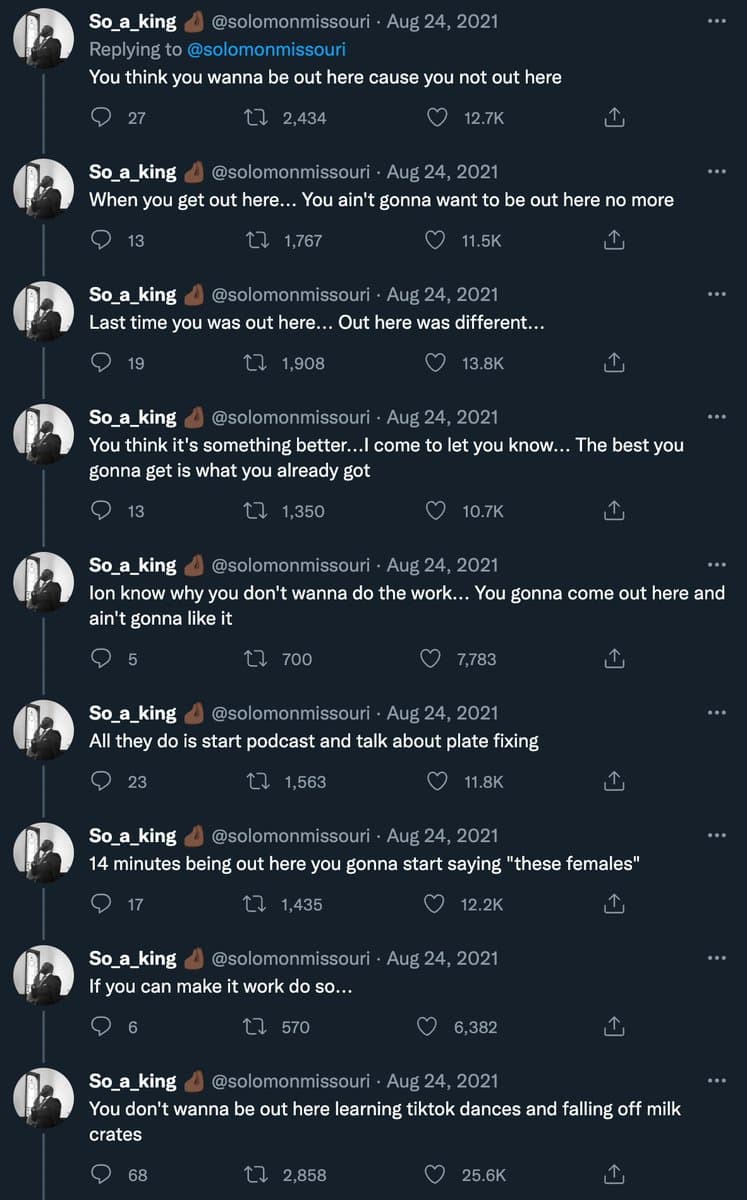Open the Aug 24, 2021 timestamp on the "best you gonna get" tweet
The image size is (747, 1200).
click(x=442, y=418)
